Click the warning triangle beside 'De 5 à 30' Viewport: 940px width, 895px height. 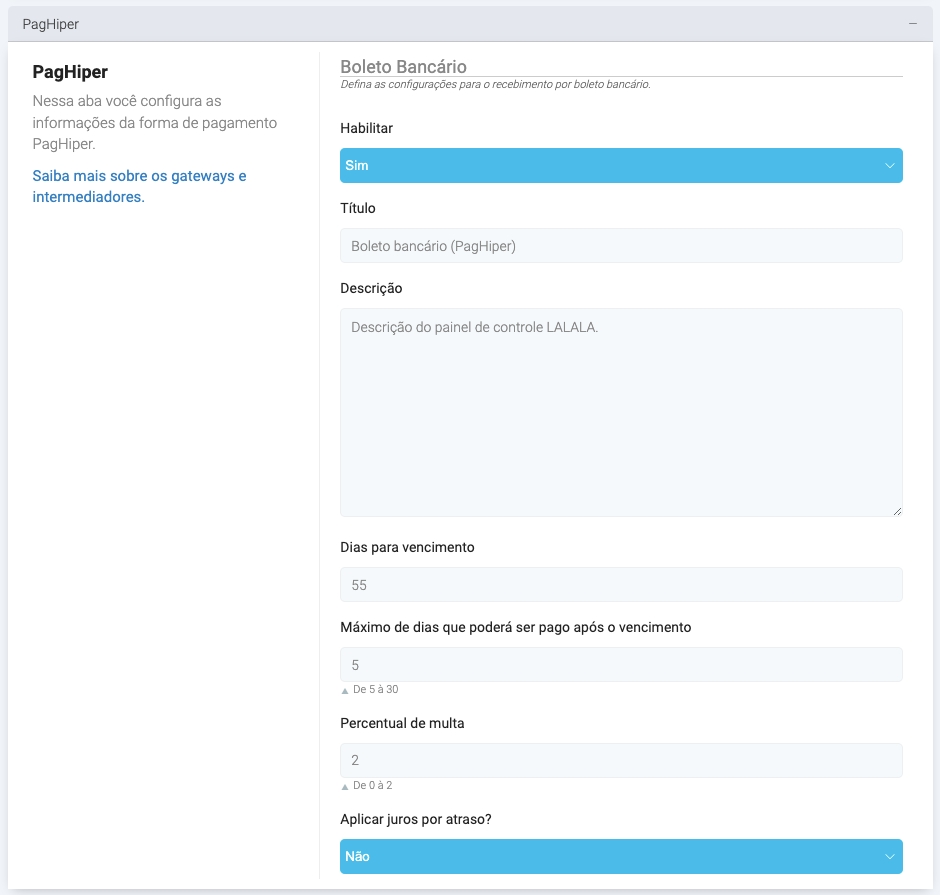(346, 690)
